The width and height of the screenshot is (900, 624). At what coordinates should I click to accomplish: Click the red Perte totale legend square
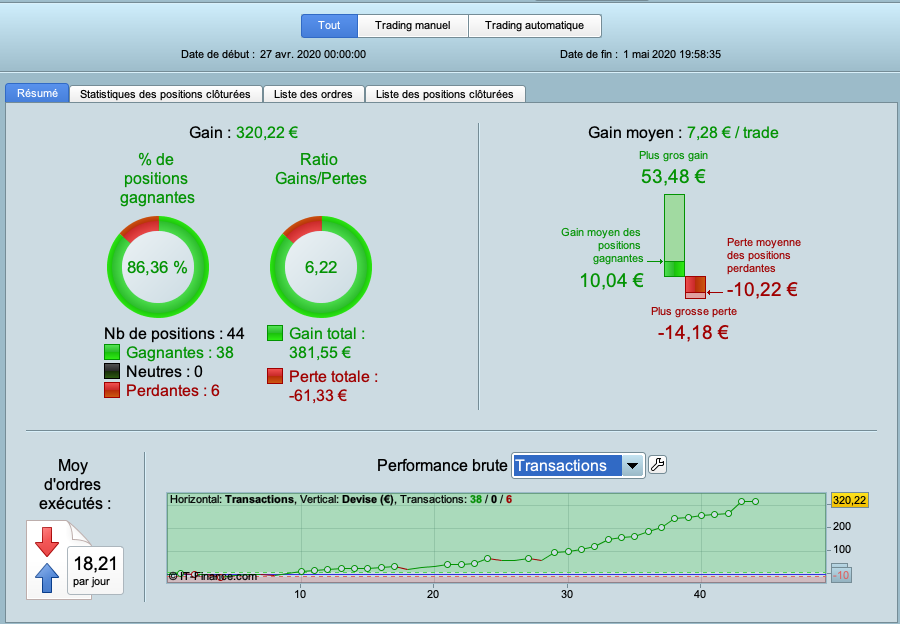tap(275, 377)
